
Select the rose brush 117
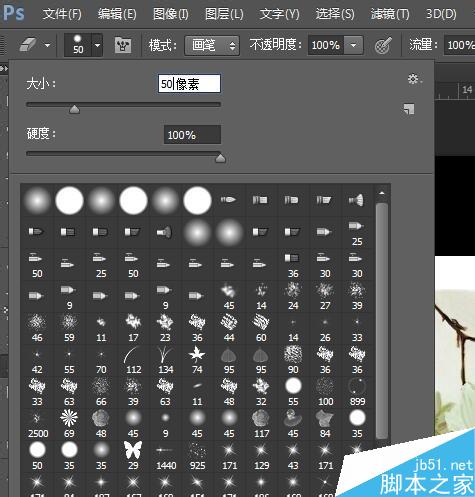tap(261, 423)
